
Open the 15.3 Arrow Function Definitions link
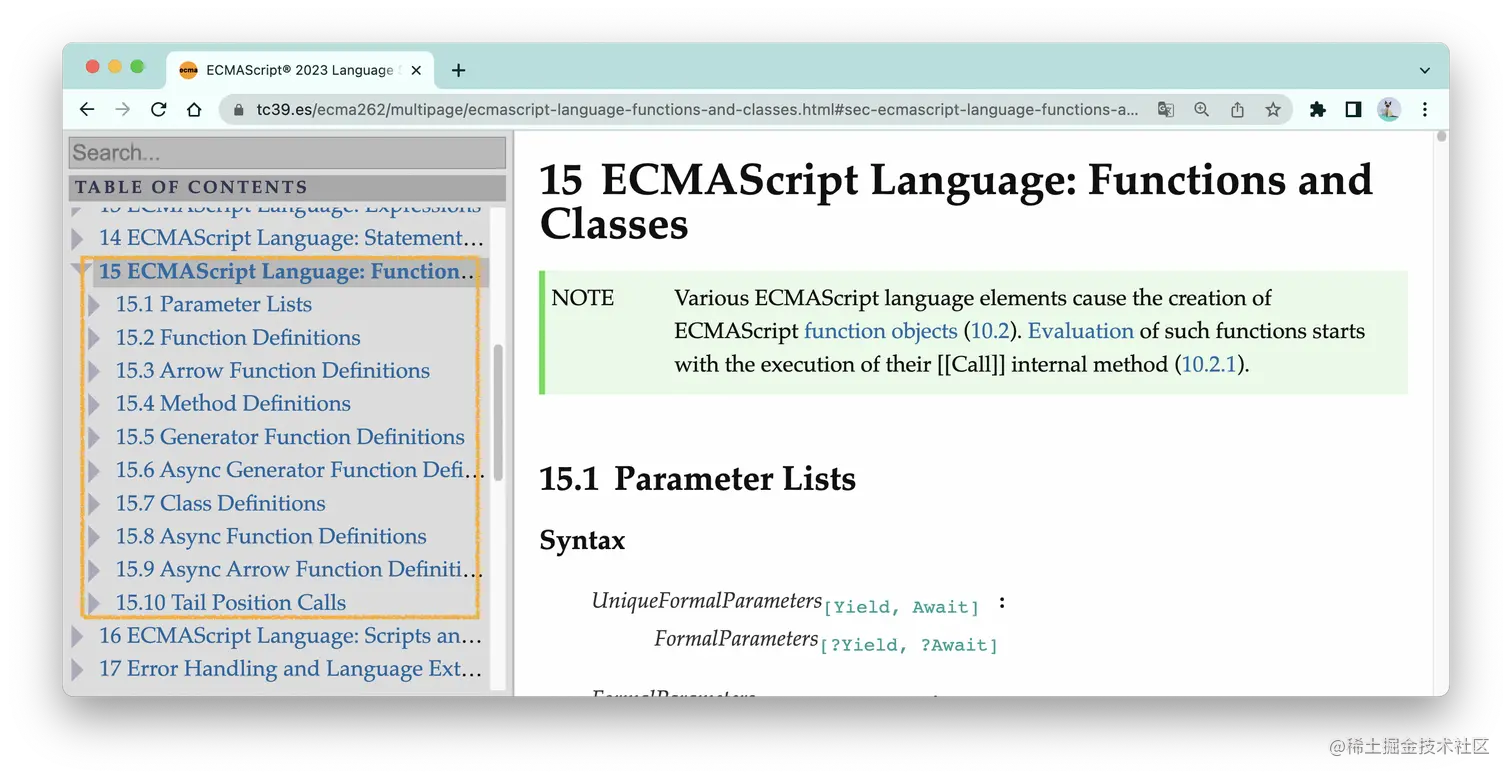pyautogui.click(x=272, y=370)
